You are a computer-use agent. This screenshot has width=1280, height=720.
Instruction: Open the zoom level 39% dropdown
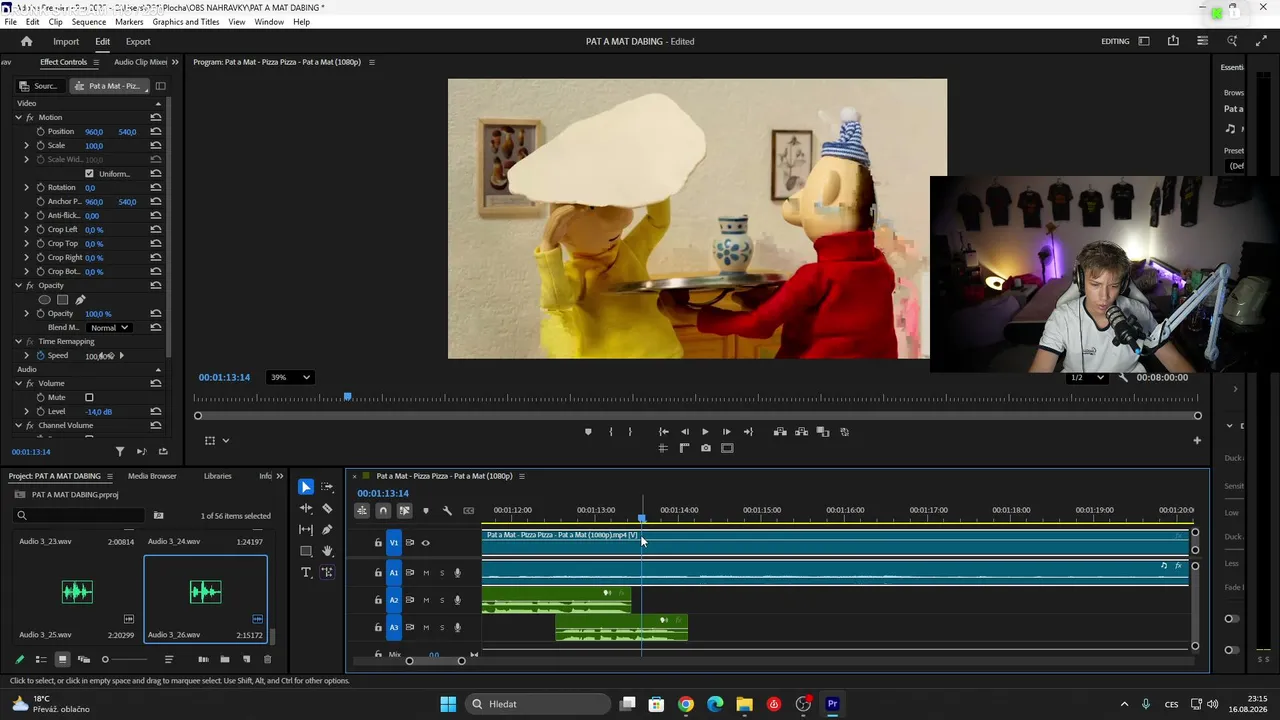point(290,377)
